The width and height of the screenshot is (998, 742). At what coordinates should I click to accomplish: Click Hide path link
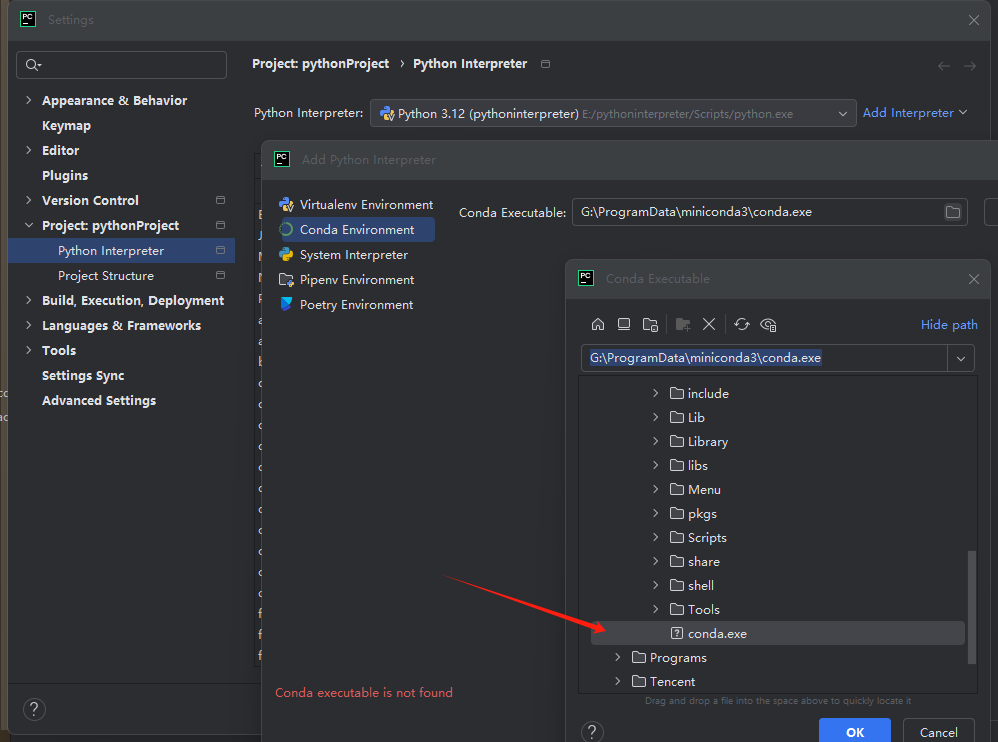[948, 324]
